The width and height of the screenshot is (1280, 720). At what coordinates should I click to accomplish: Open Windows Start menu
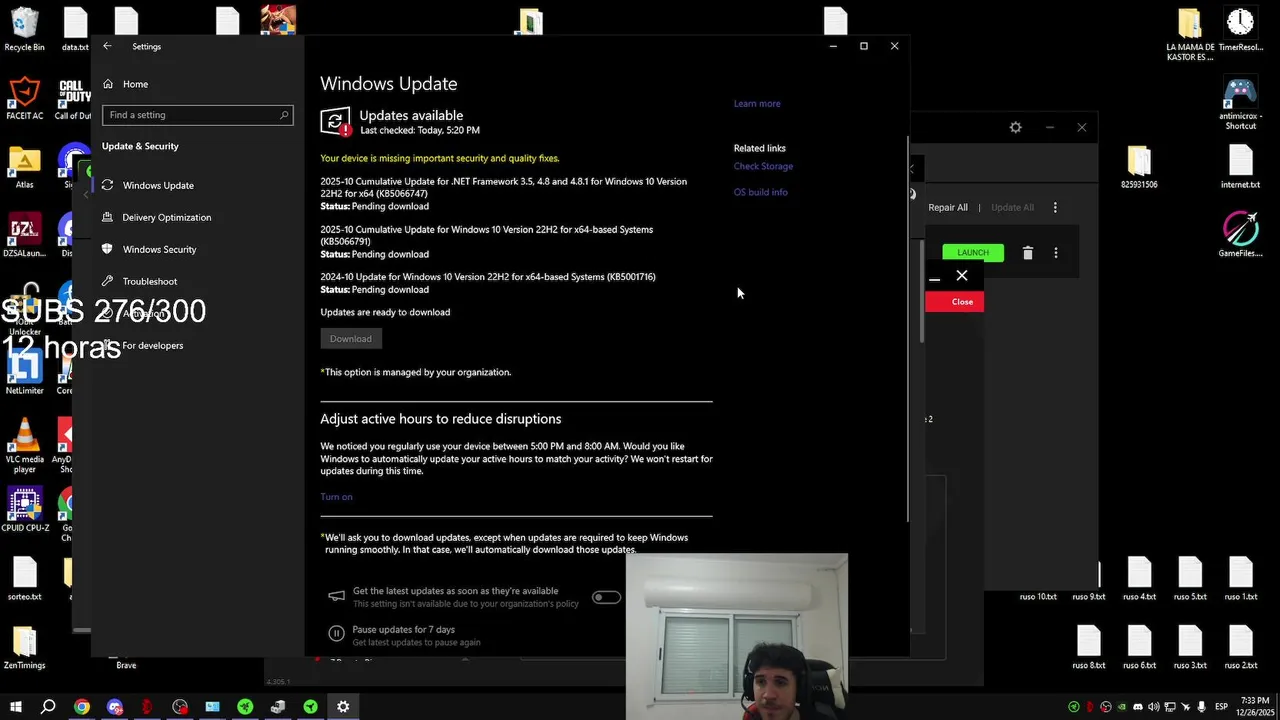pyautogui.click(x=15, y=707)
